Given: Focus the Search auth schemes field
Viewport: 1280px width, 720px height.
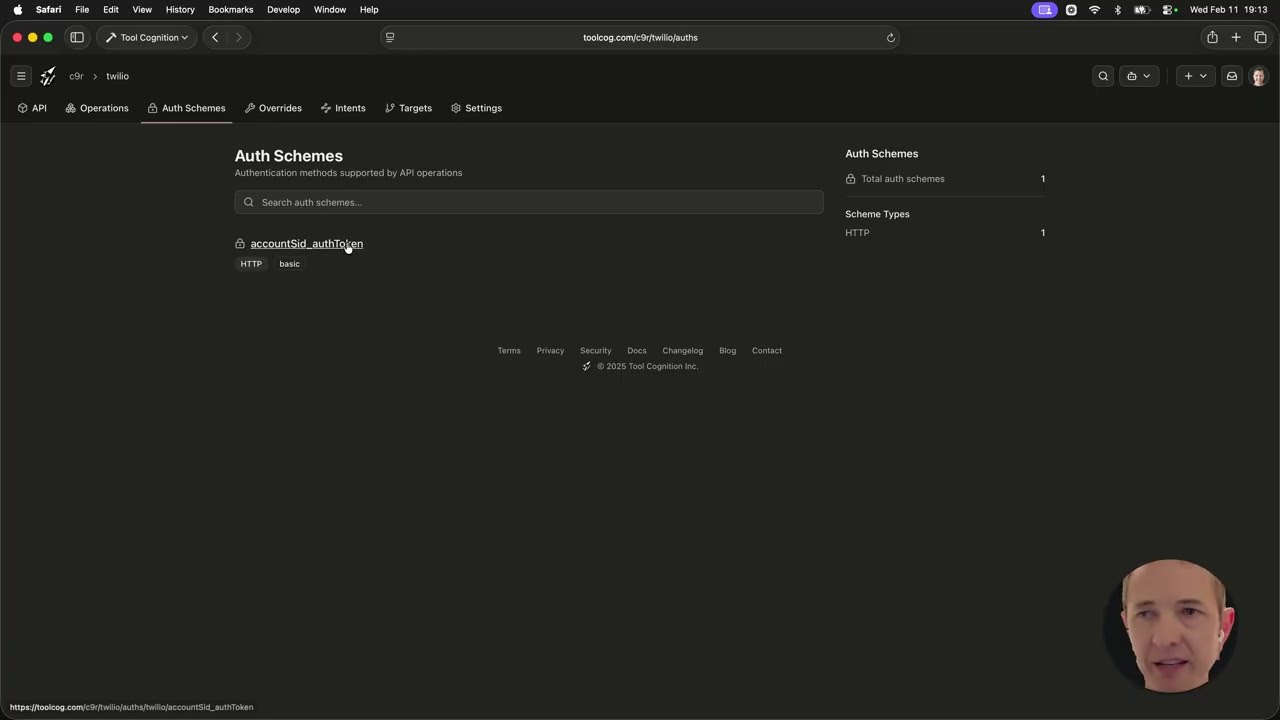Looking at the screenshot, I should pos(529,202).
